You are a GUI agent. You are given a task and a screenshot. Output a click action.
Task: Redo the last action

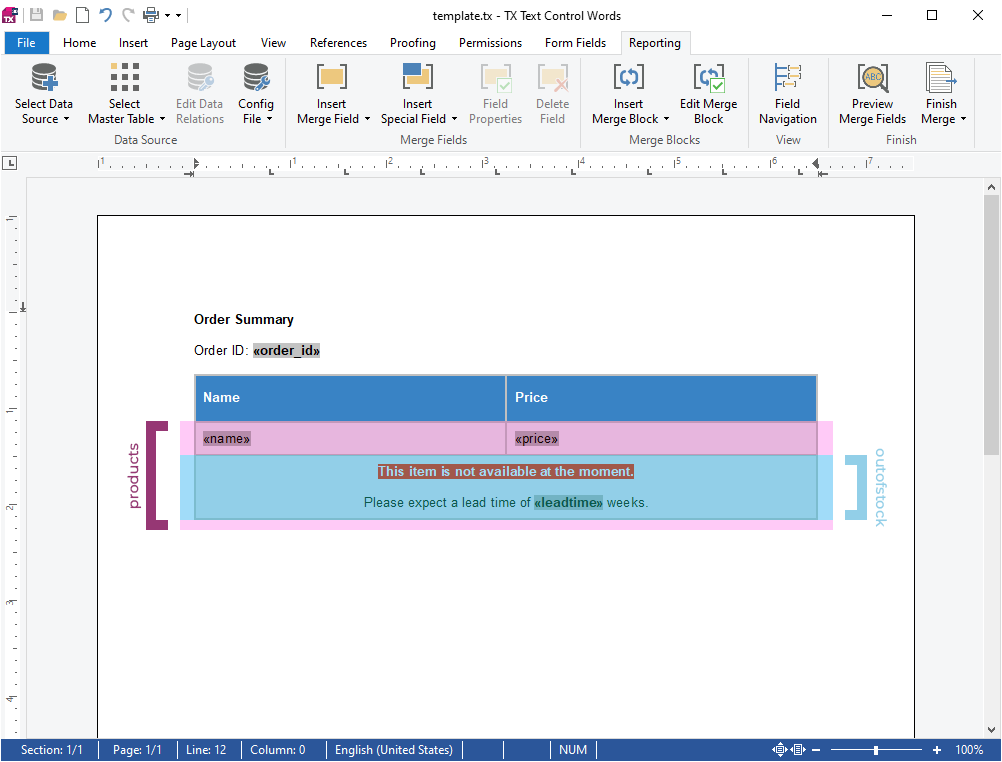coord(128,15)
